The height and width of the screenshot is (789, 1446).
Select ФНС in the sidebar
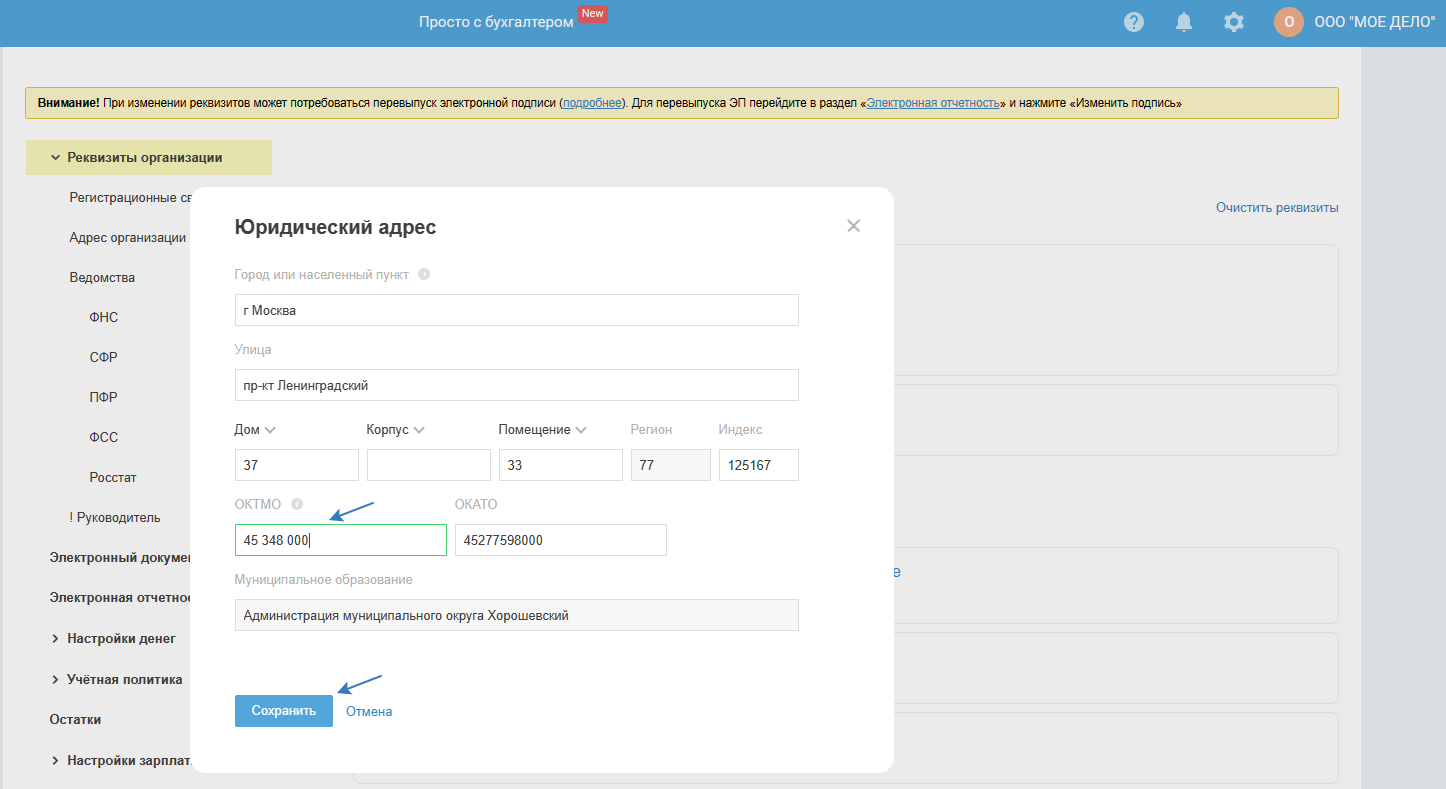[103, 317]
